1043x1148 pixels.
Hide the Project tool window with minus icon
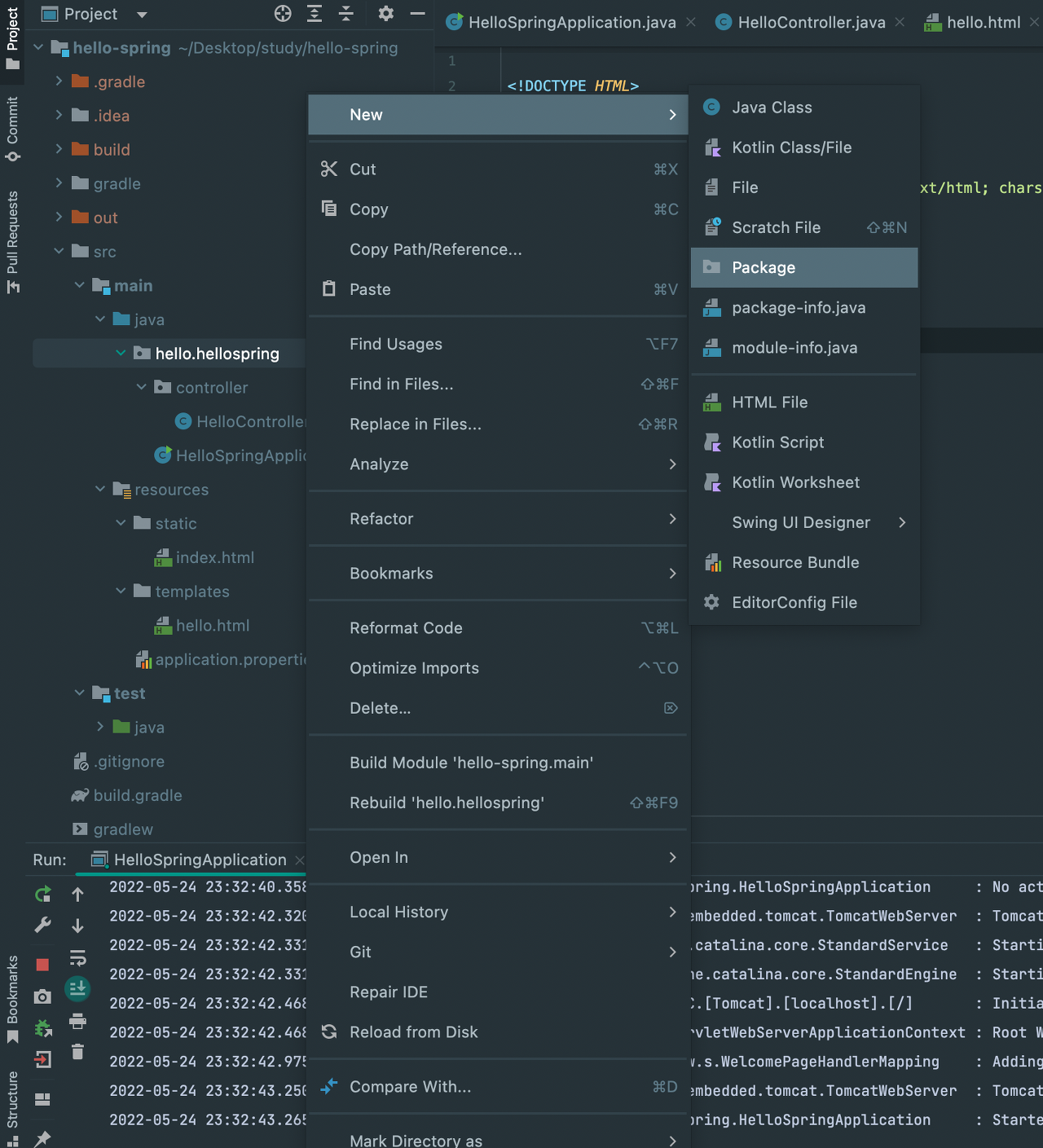417,13
